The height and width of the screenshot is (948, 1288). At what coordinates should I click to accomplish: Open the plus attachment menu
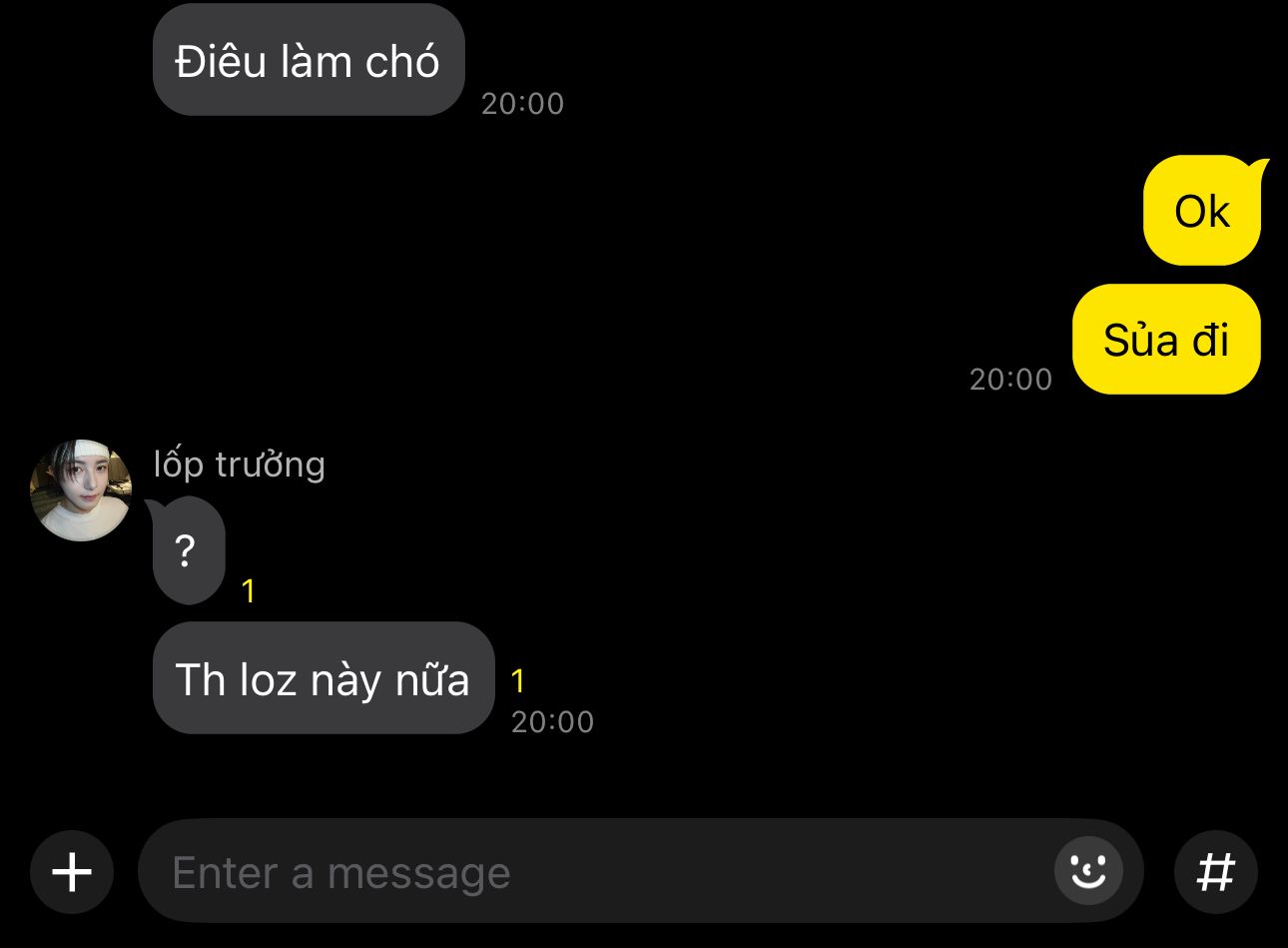click(72, 872)
